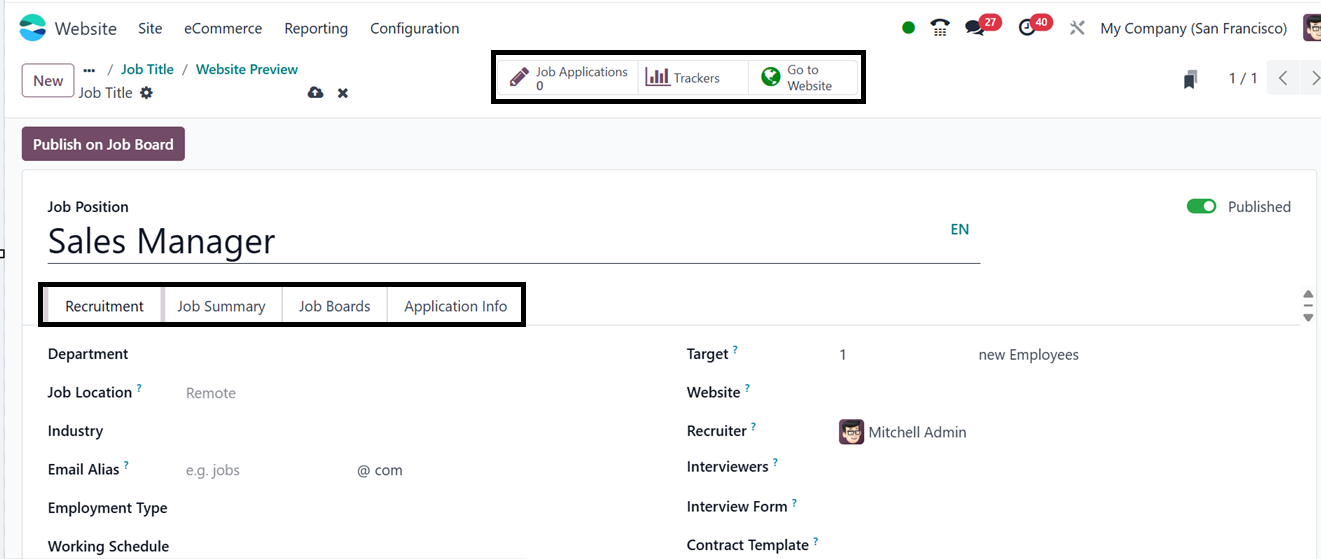
Task: Click the Publish on Job Board button
Action: pyautogui.click(x=103, y=144)
